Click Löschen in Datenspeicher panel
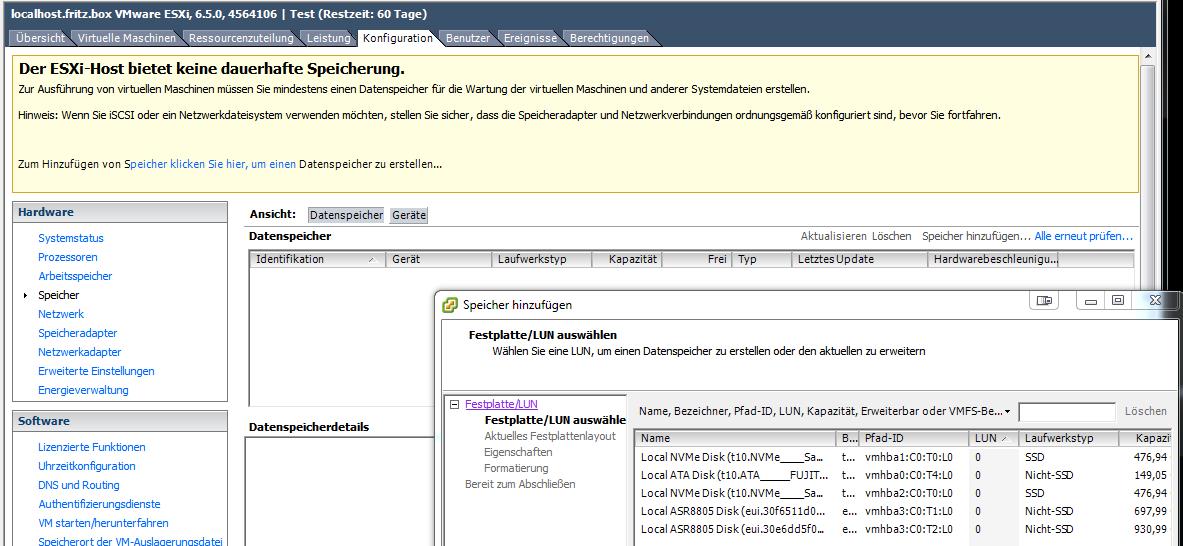 pyautogui.click(x=892, y=236)
